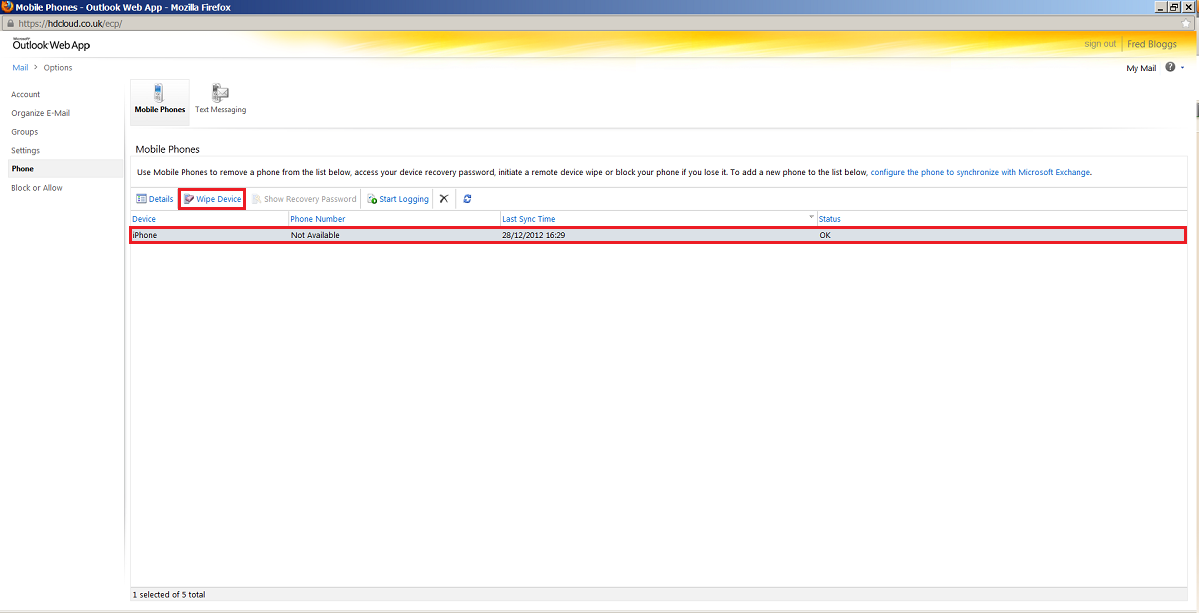Click the greyed Show Recovery Password button
This screenshot has width=1199, height=613.
(304, 199)
